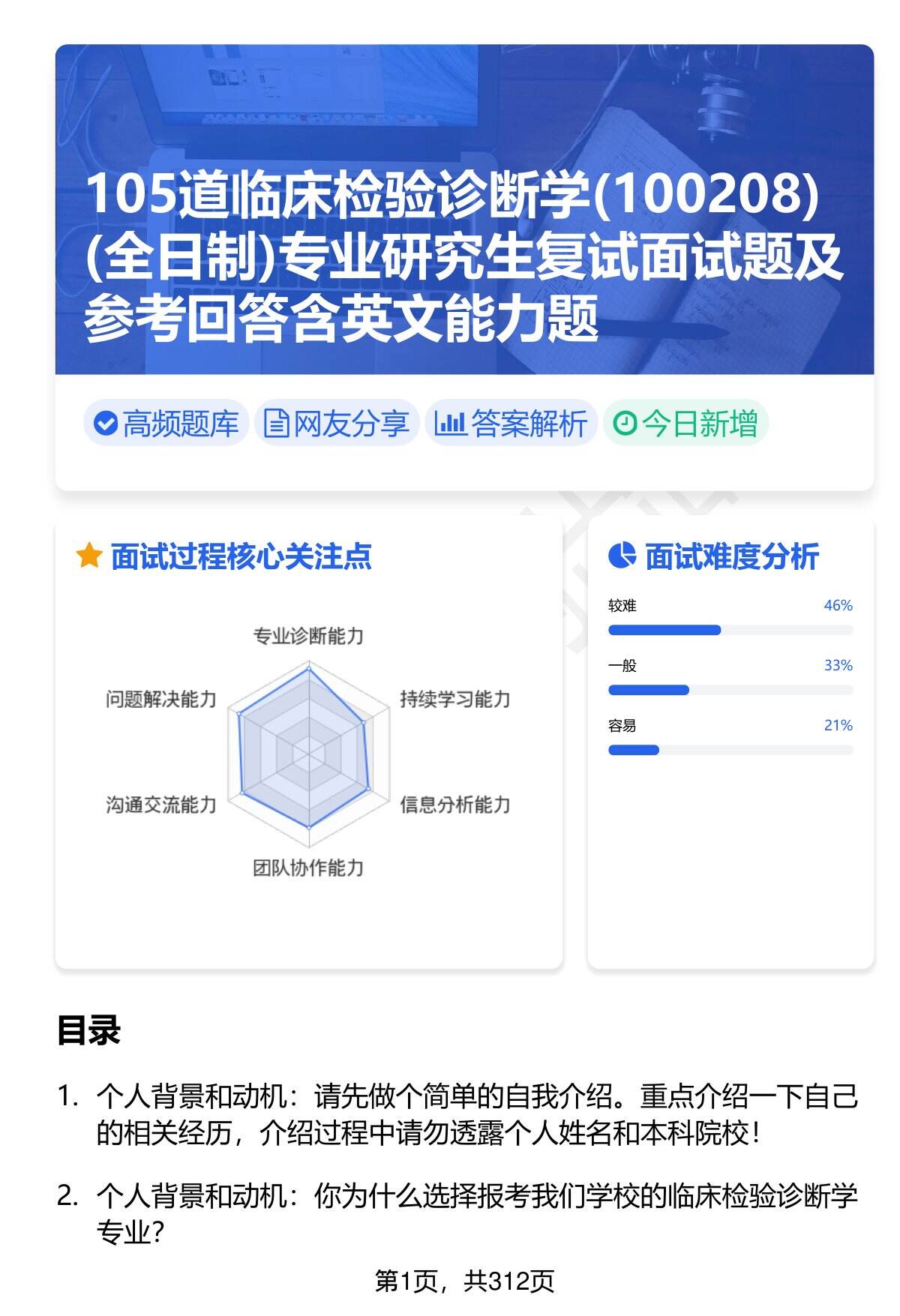
Task: Click the 目录 section heading
Action: pyautogui.click(x=88, y=1030)
